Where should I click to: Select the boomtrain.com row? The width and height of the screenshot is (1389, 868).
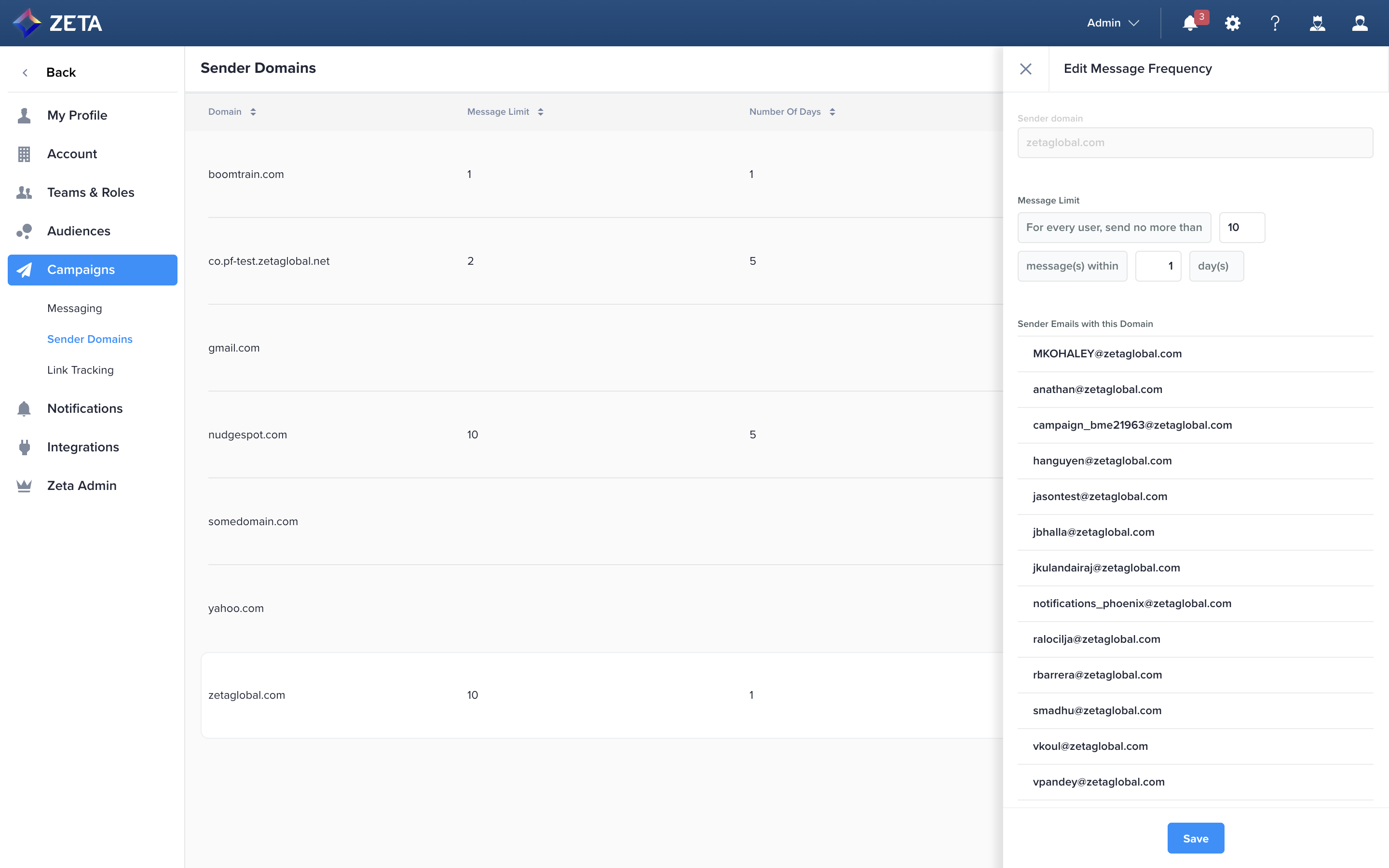click(x=602, y=174)
